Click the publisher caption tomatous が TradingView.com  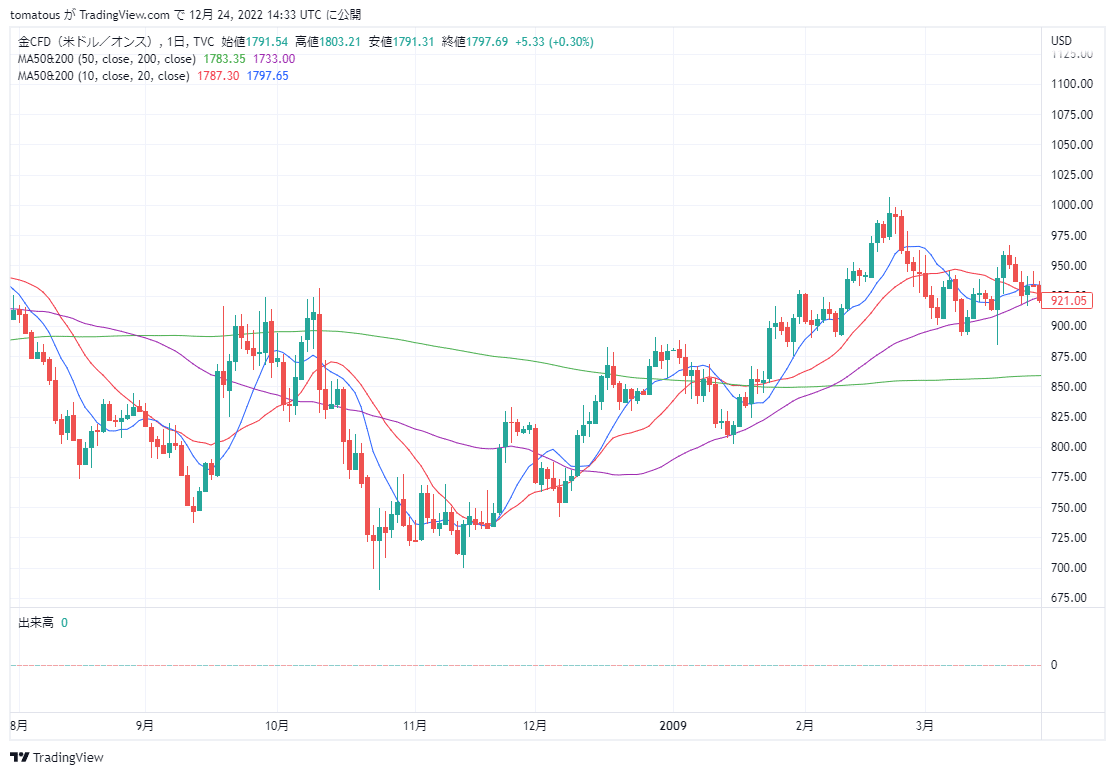pyautogui.click(x=90, y=15)
